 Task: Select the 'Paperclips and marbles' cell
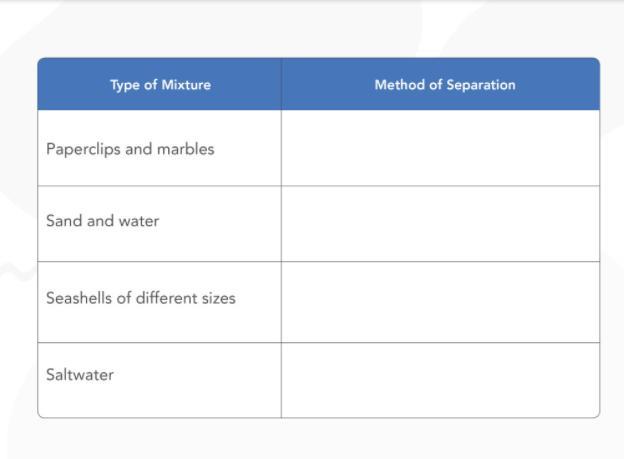160,148
